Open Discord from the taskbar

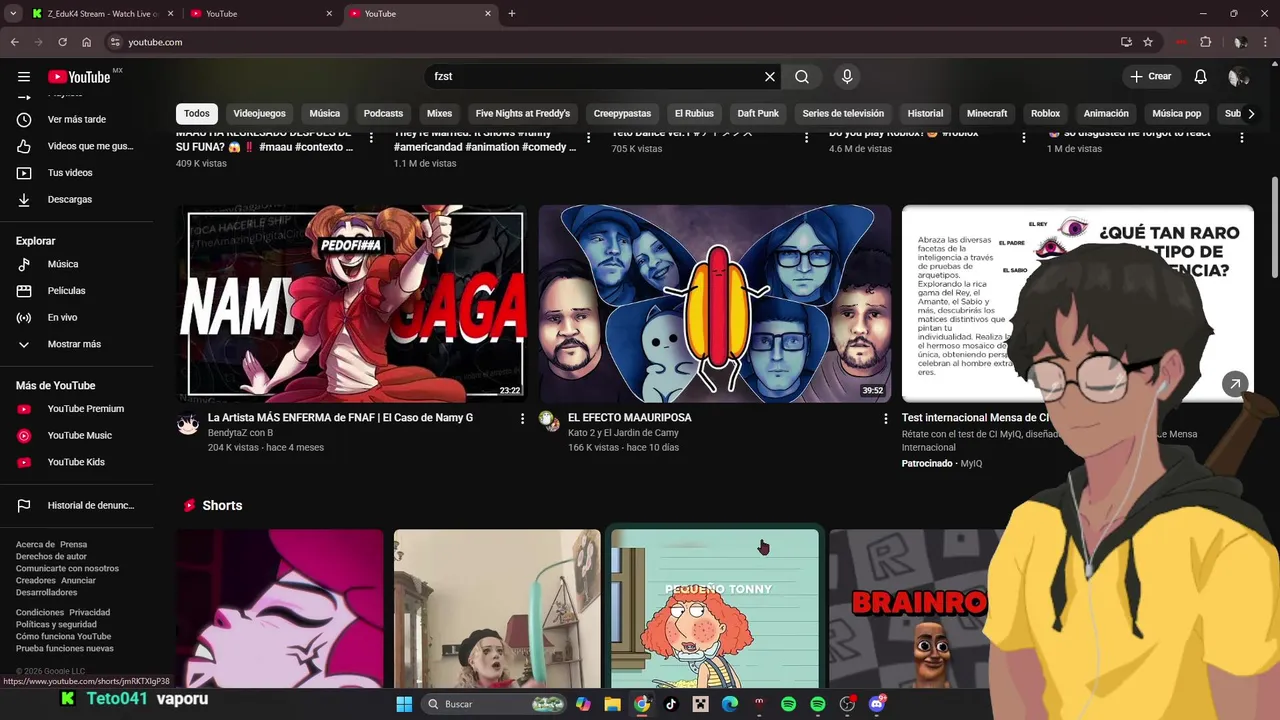tap(877, 704)
